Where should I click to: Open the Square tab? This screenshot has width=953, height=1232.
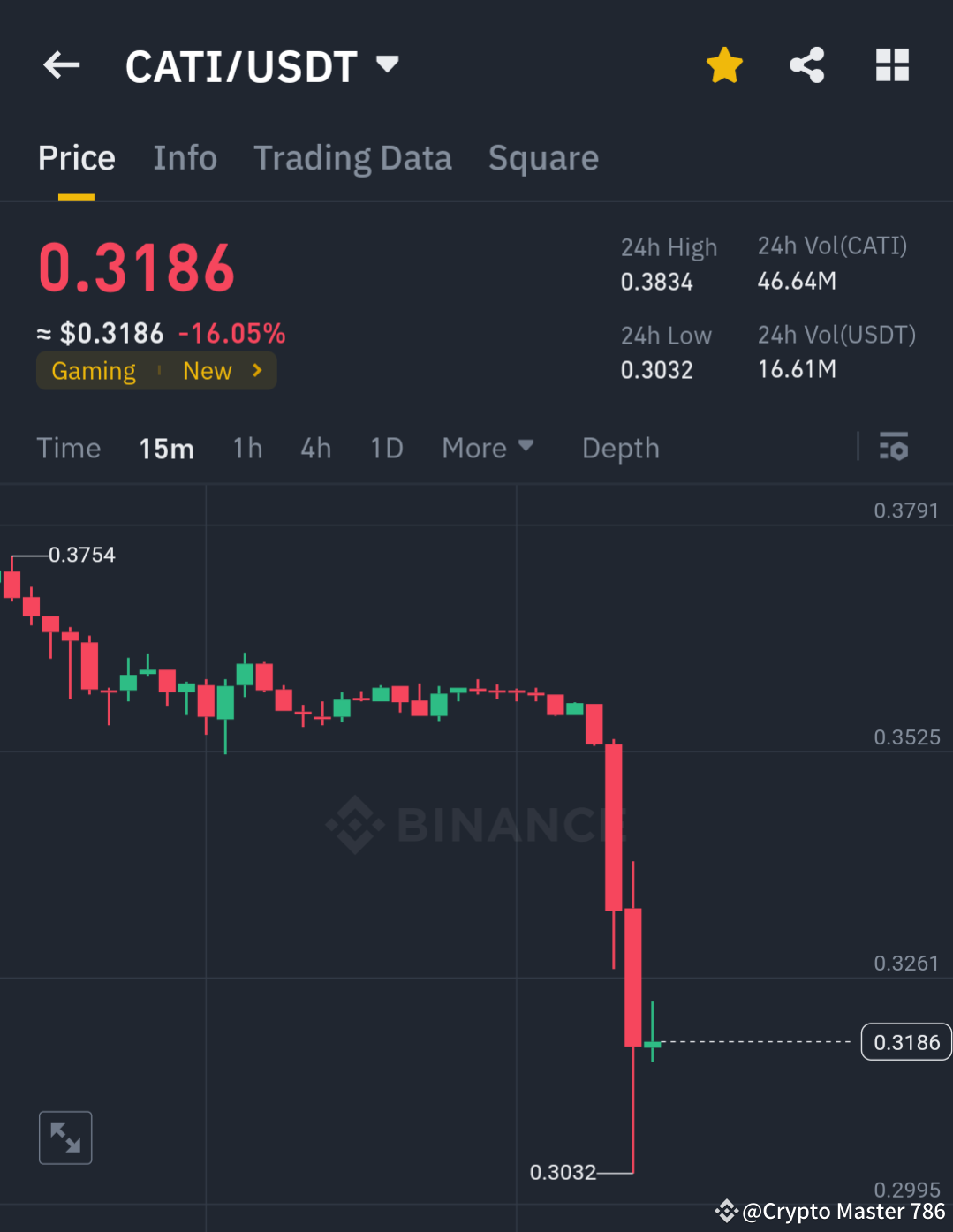tap(543, 157)
